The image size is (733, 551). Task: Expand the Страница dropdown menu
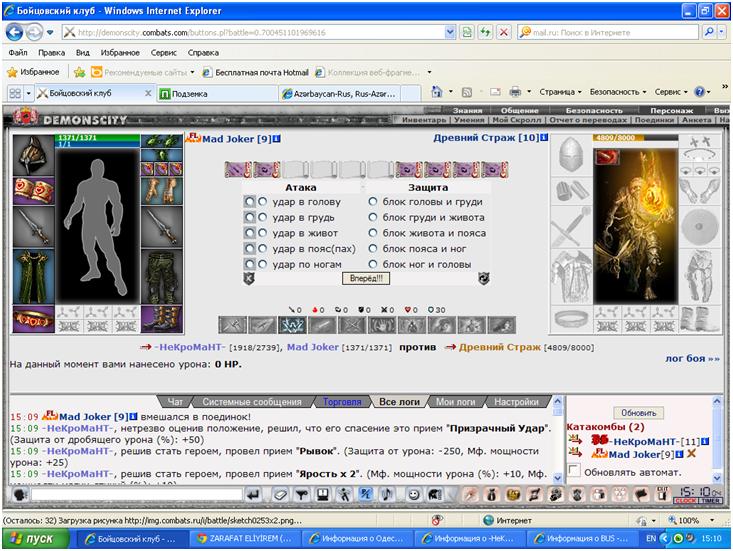coord(560,92)
